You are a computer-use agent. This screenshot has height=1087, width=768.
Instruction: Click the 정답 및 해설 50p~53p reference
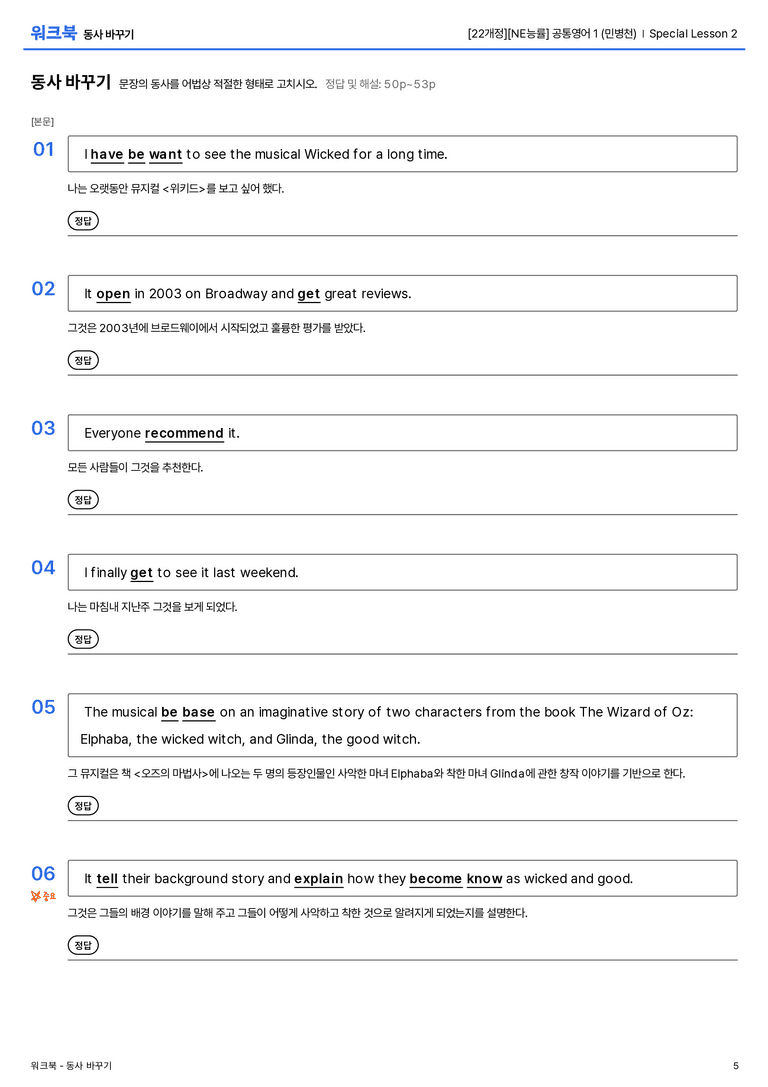tap(381, 84)
